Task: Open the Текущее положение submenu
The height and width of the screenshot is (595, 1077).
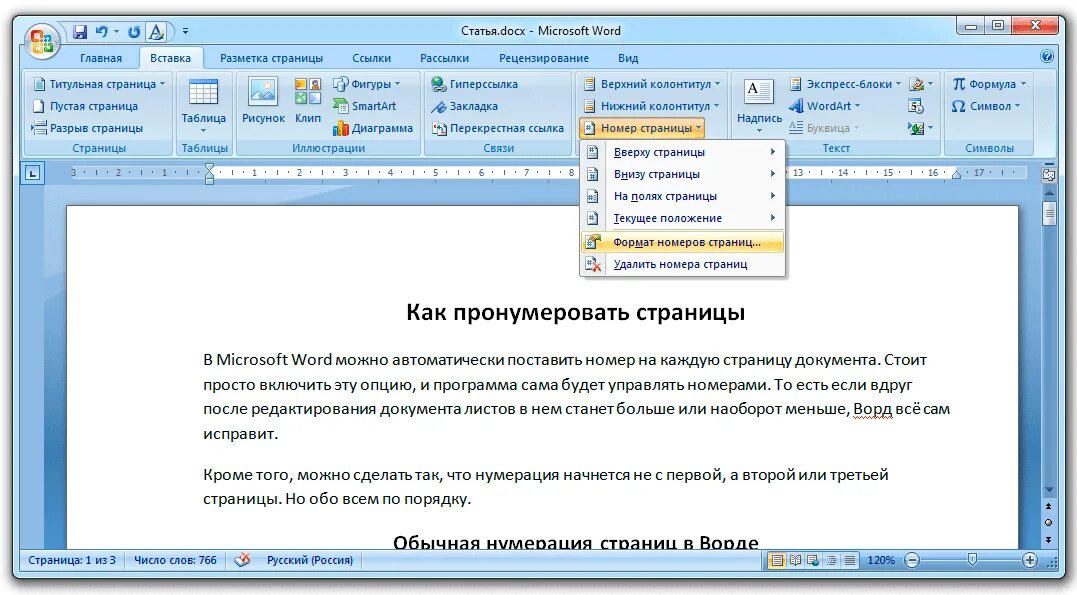Action: click(x=682, y=218)
